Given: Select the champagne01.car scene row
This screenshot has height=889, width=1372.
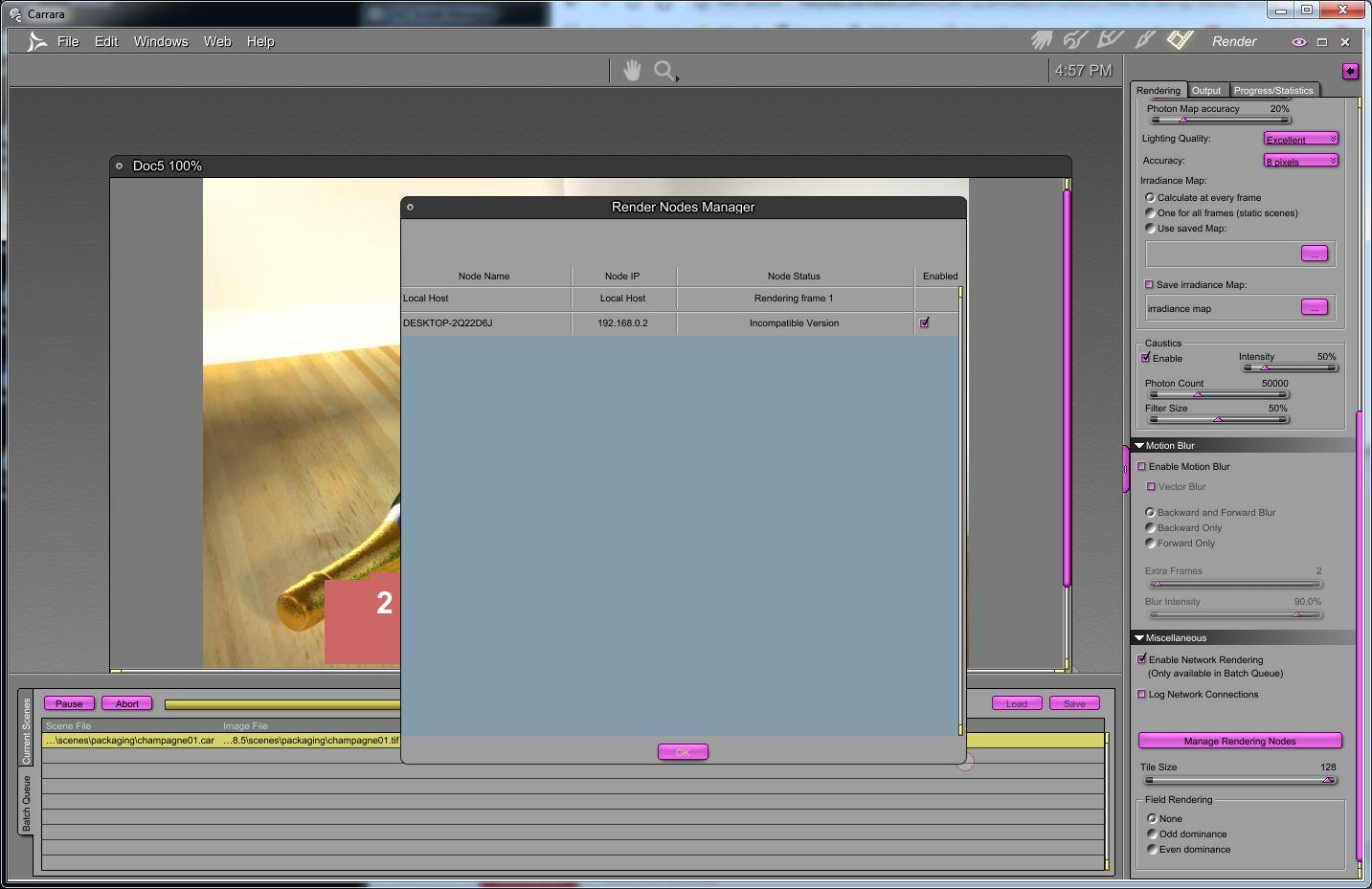Looking at the screenshot, I should pyautogui.click(x=222, y=741).
